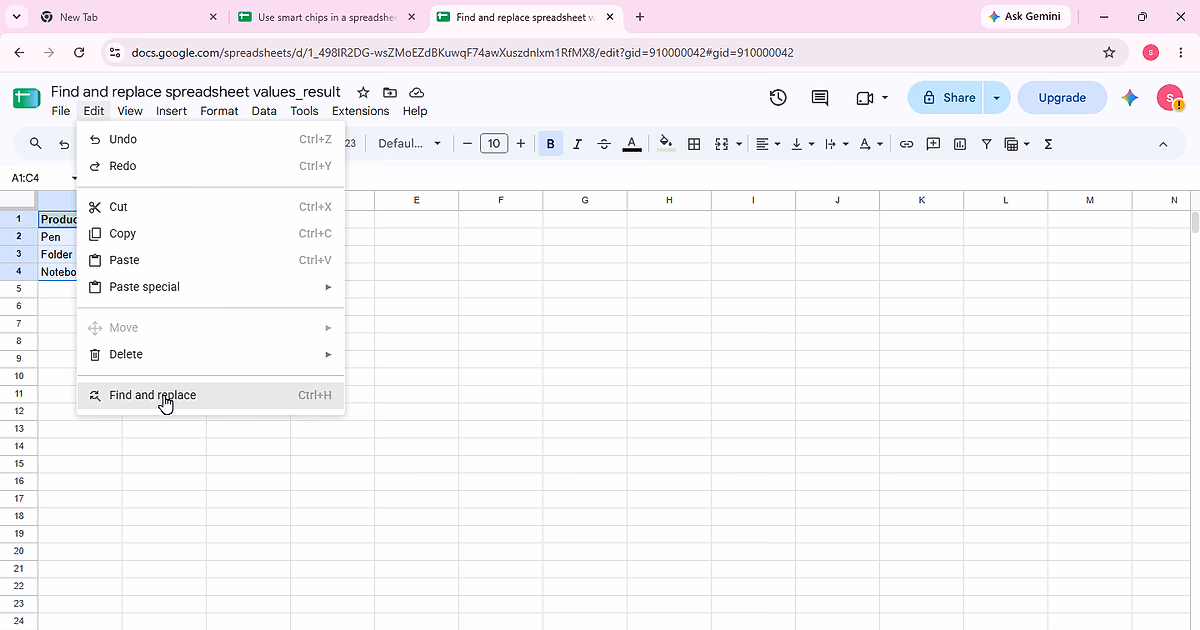Click the merge cells icon
The width and height of the screenshot is (1200, 630).
click(x=722, y=144)
